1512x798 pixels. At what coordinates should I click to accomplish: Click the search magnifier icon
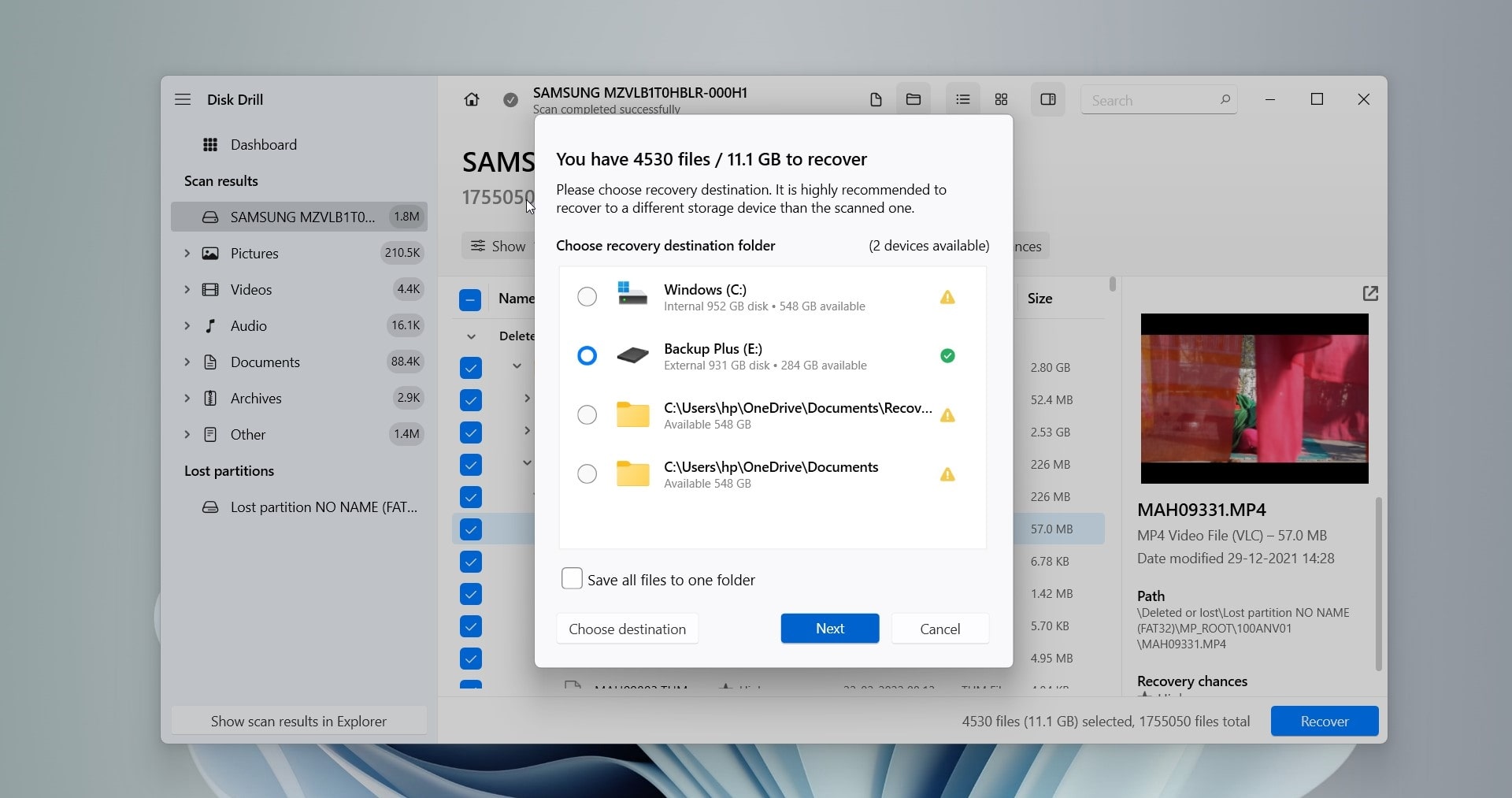pyautogui.click(x=1225, y=100)
